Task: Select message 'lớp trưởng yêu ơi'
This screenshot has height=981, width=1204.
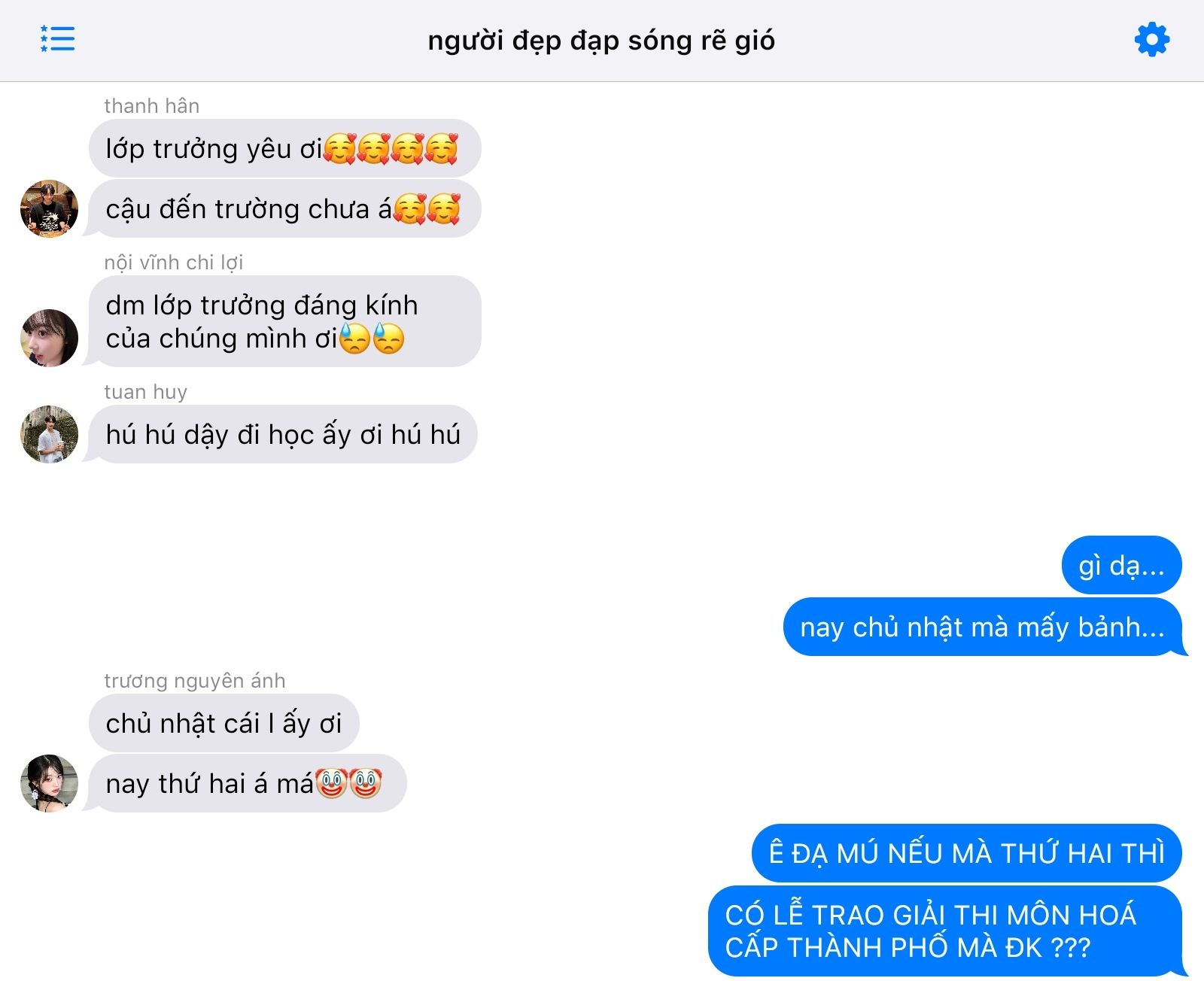Action: [x=284, y=148]
